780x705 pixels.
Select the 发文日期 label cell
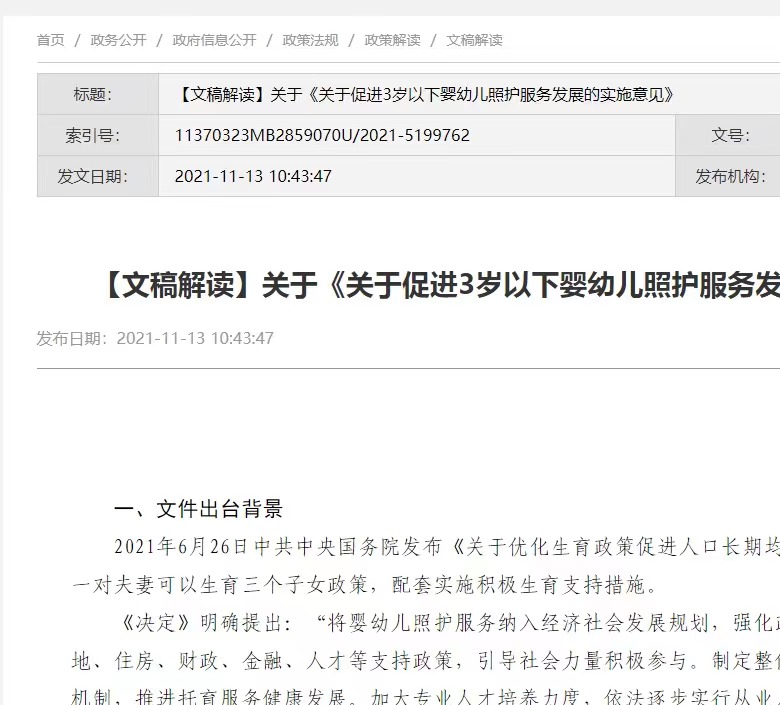point(97,176)
